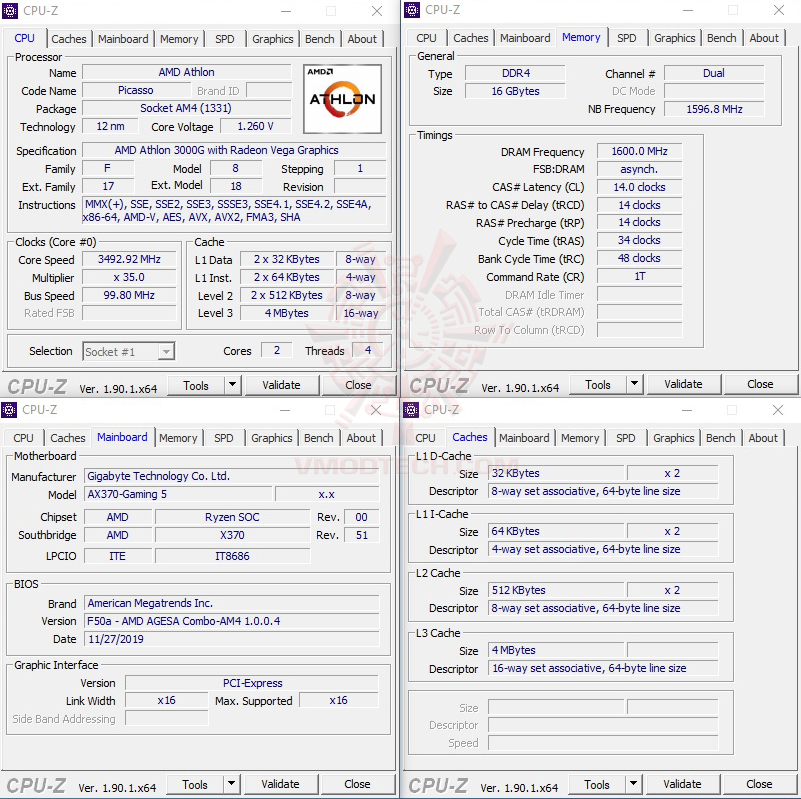Select Graphics tab in CPU window
The image size is (801, 799).
tap(273, 39)
